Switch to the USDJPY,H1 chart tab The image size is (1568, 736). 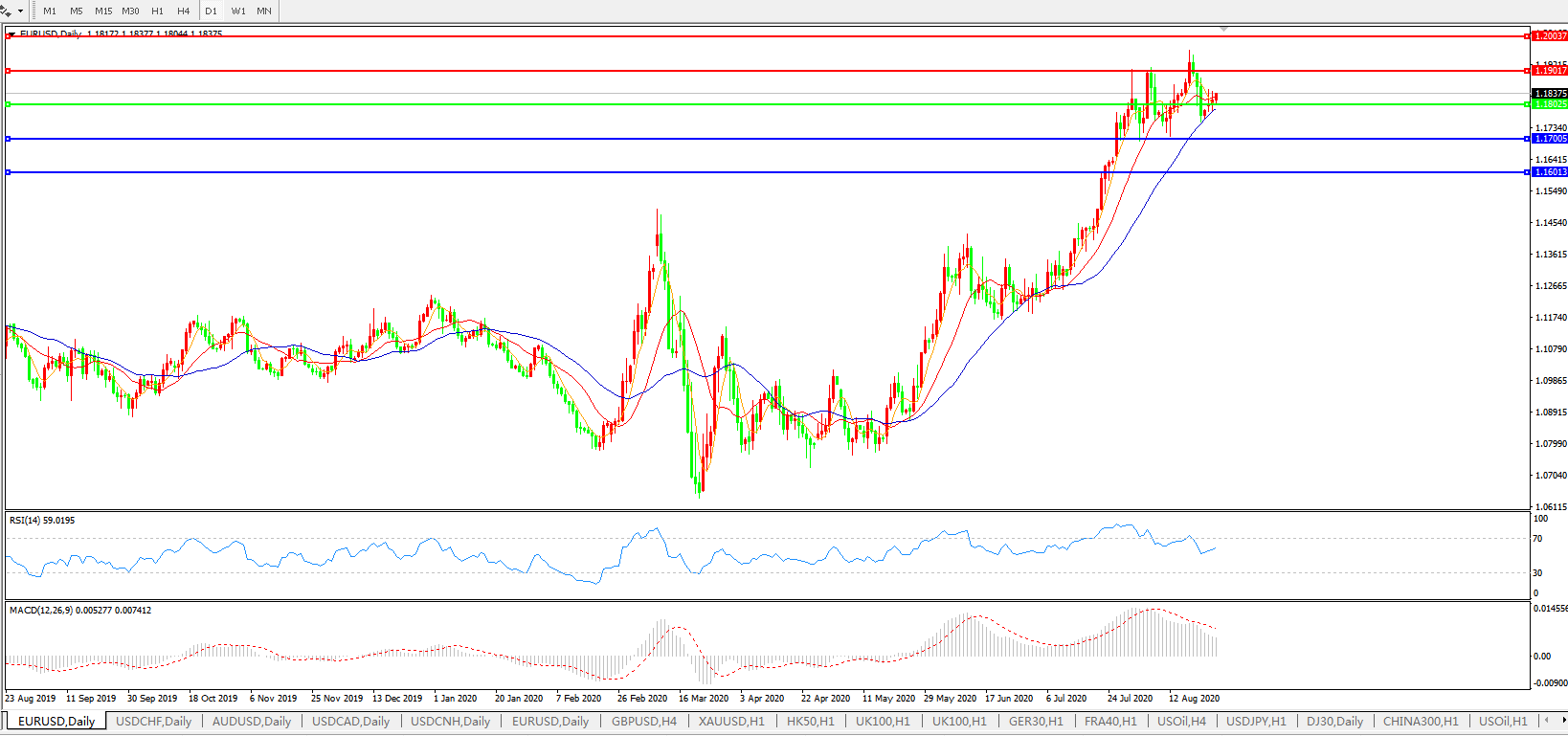click(x=1256, y=722)
